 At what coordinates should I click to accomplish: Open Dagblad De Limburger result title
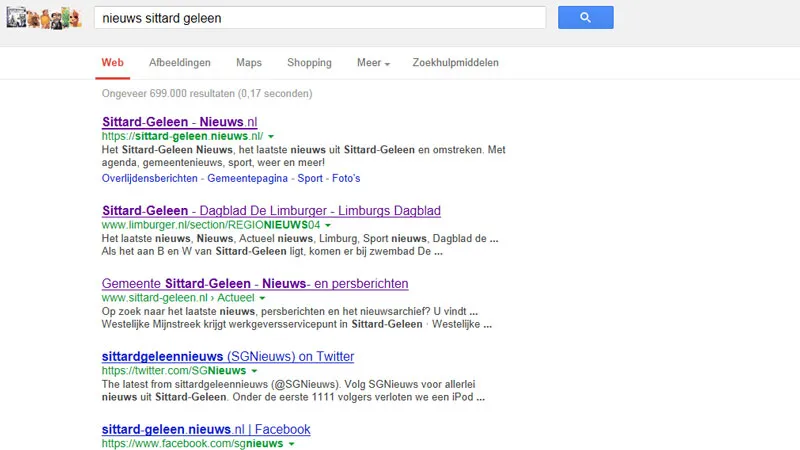click(x=271, y=211)
